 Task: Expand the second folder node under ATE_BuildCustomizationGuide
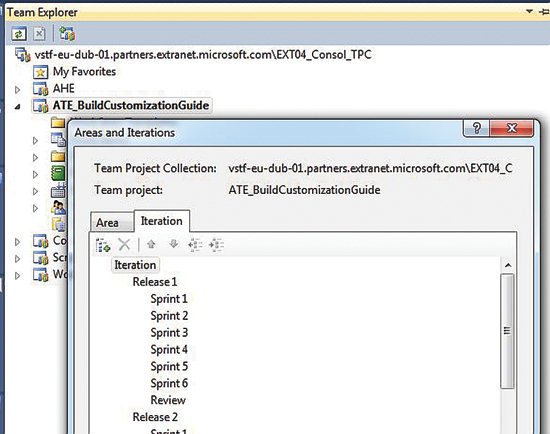pos(35,158)
